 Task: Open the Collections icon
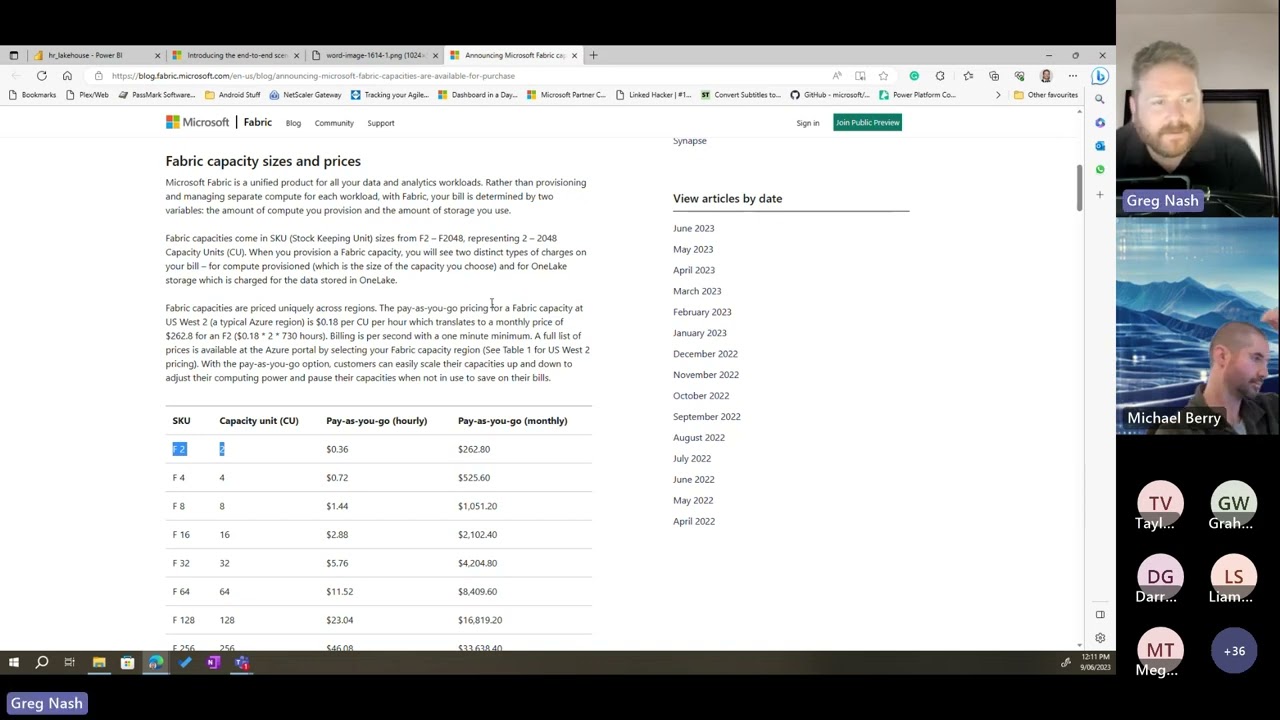[994, 76]
